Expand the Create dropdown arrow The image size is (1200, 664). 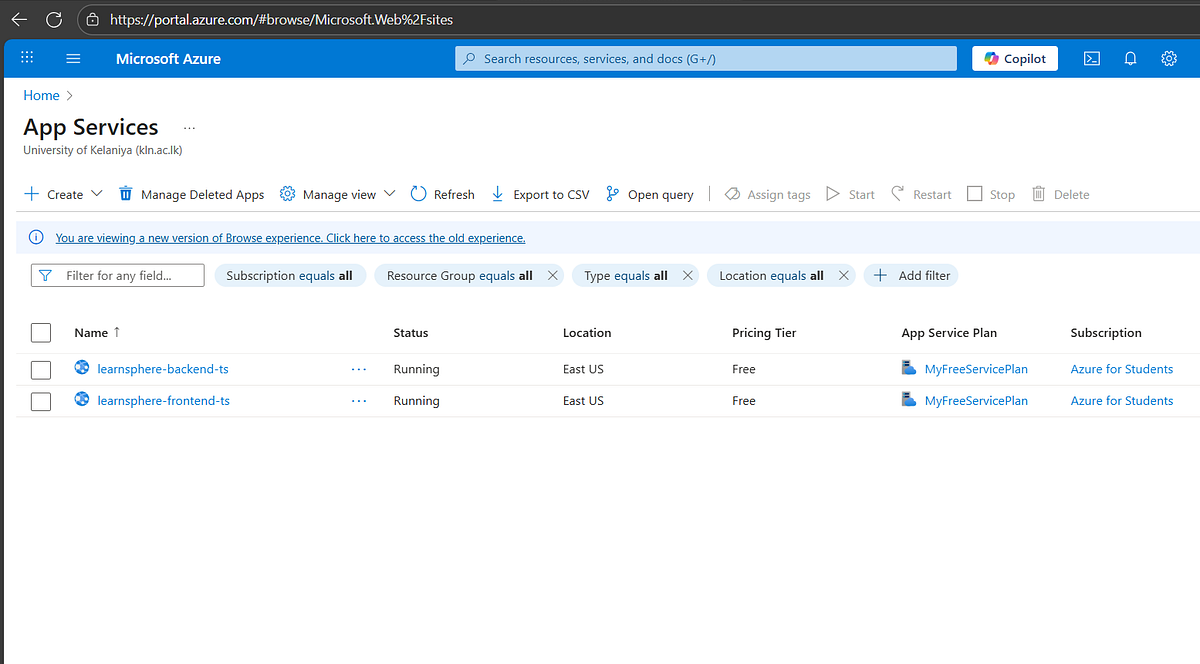(96, 193)
